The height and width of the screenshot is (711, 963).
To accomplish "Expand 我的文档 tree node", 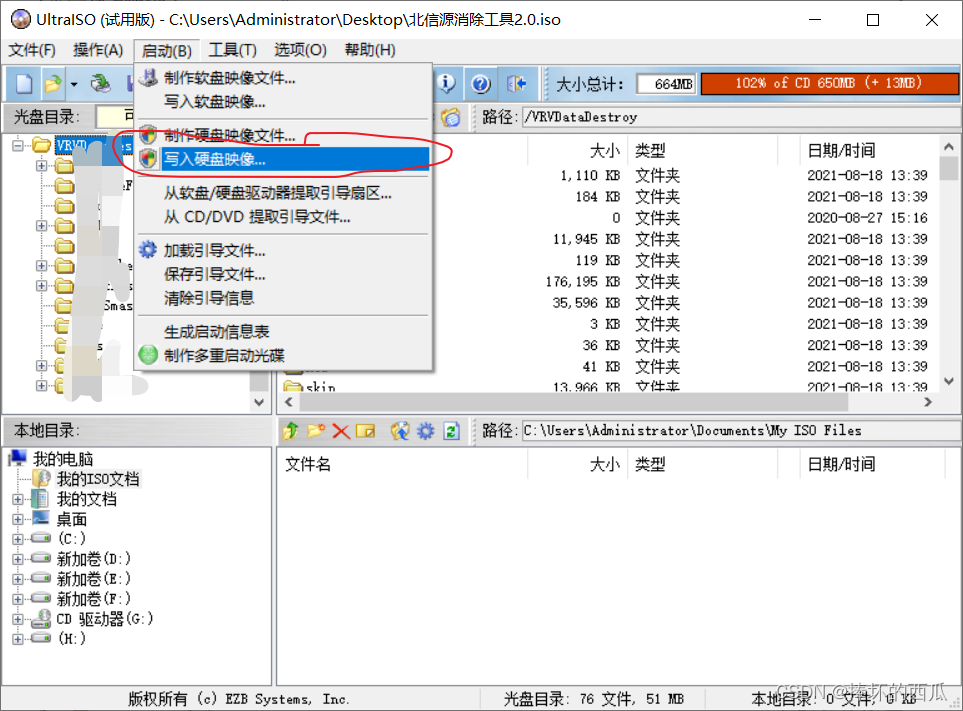I will (x=18, y=499).
